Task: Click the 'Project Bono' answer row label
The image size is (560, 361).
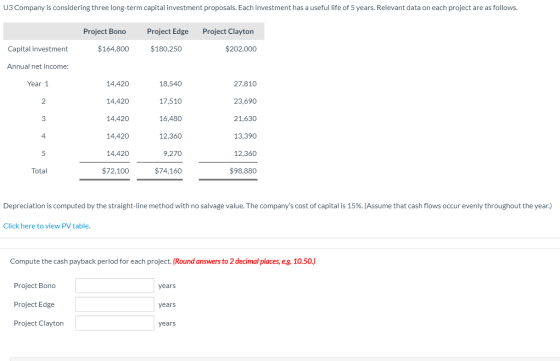Action: [x=35, y=286]
